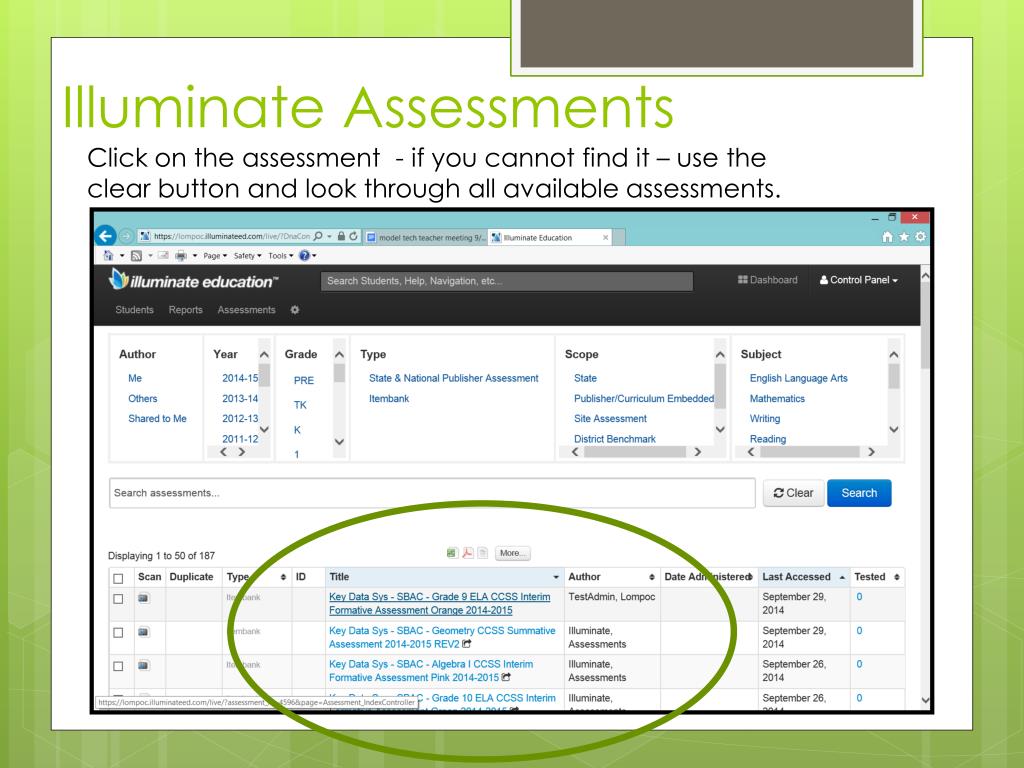The image size is (1024, 768).
Task: Open the gear icon next to Assessments
Action: pos(295,310)
